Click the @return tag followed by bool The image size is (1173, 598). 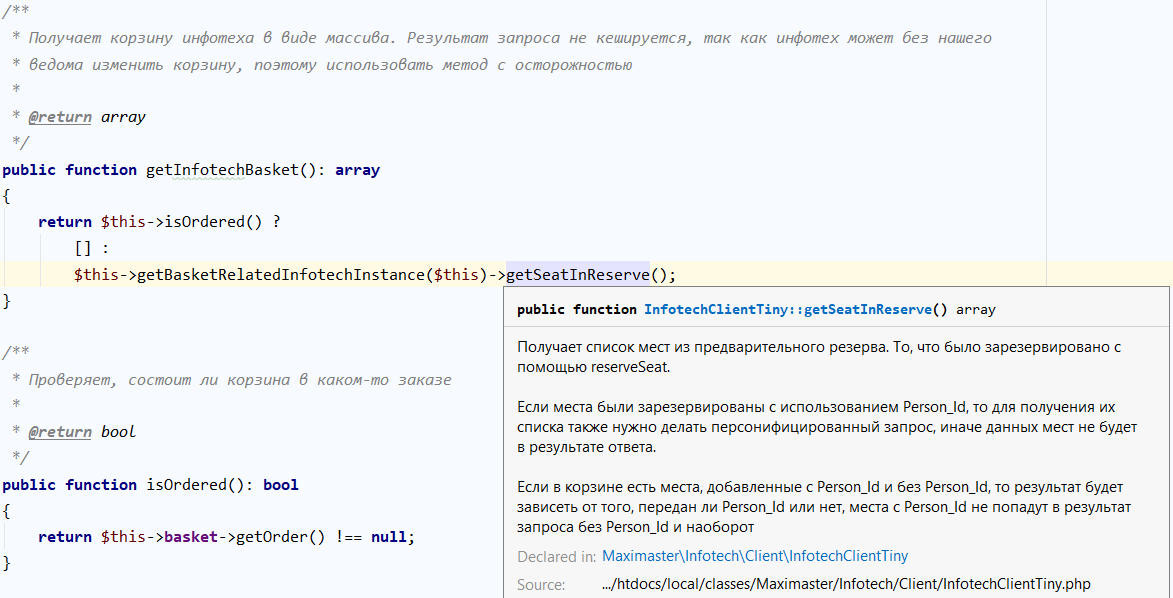[x=60, y=432]
